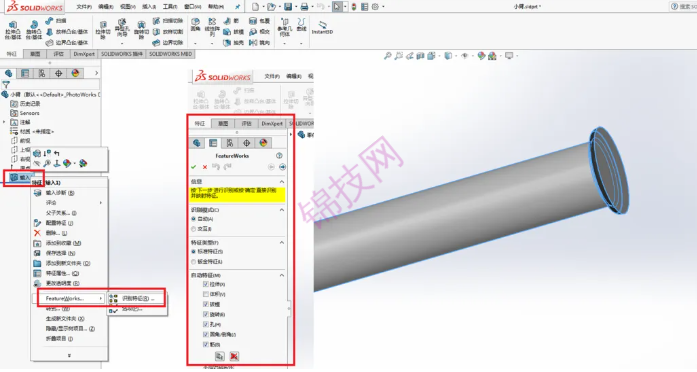Image resolution: width=697 pixels, height=372 pixels.
Task: Choose the Wrap (包覆) tool
Action: tap(260, 21)
